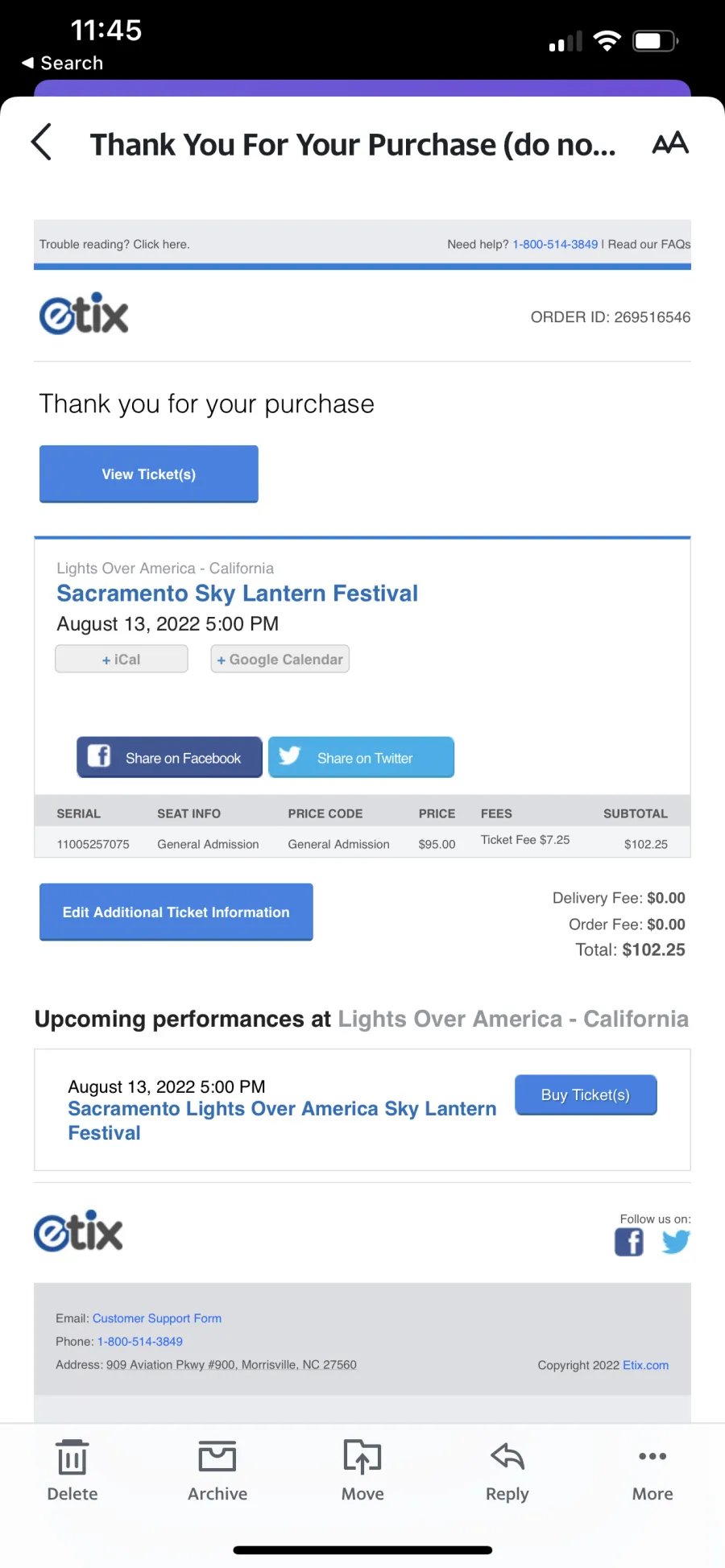Buy Ticket(s) for upcoming performance
The width and height of the screenshot is (725, 1568).
pyautogui.click(x=586, y=1094)
